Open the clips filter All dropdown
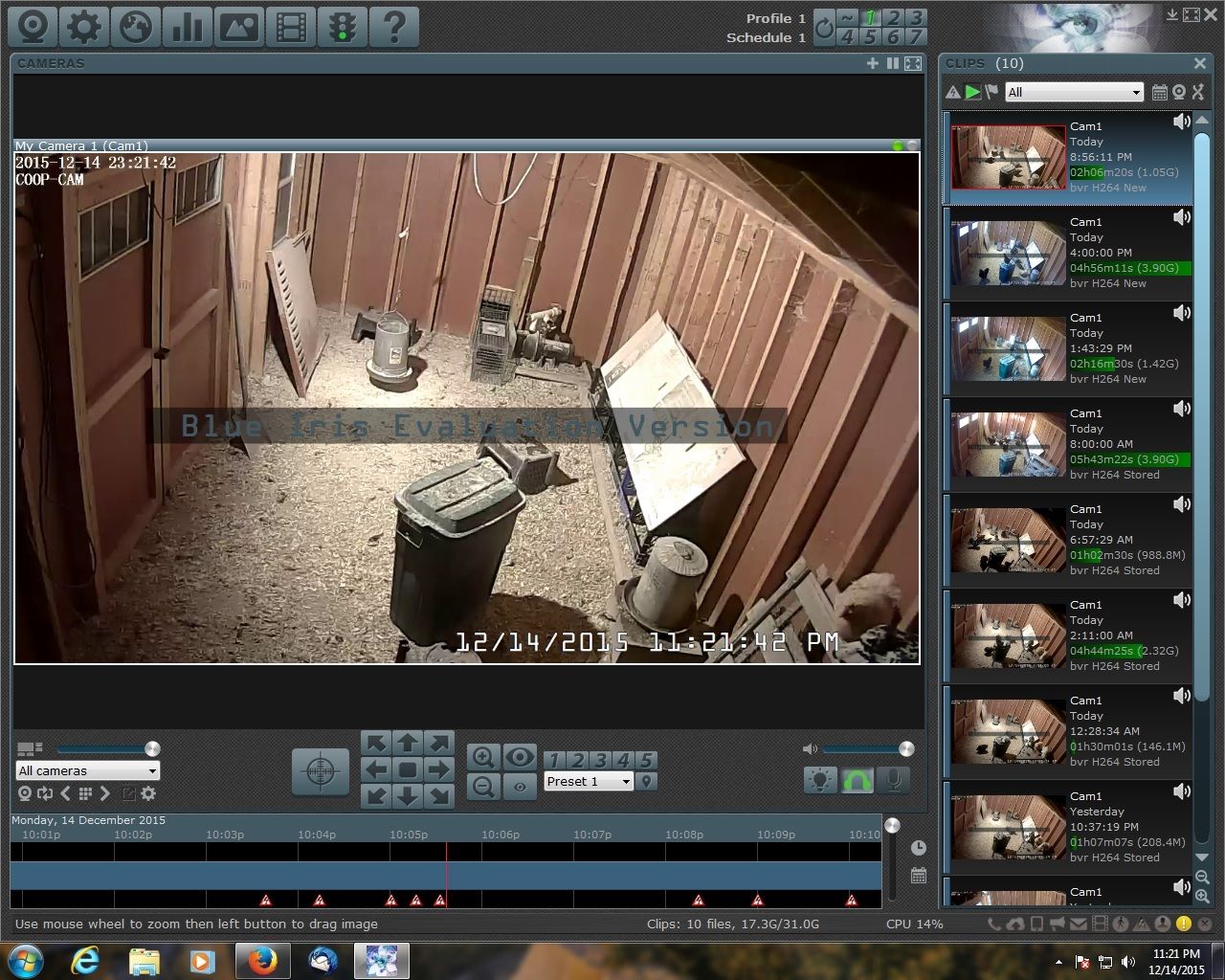The width and height of the screenshot is (1225, 980). [x=1074, y=93]
